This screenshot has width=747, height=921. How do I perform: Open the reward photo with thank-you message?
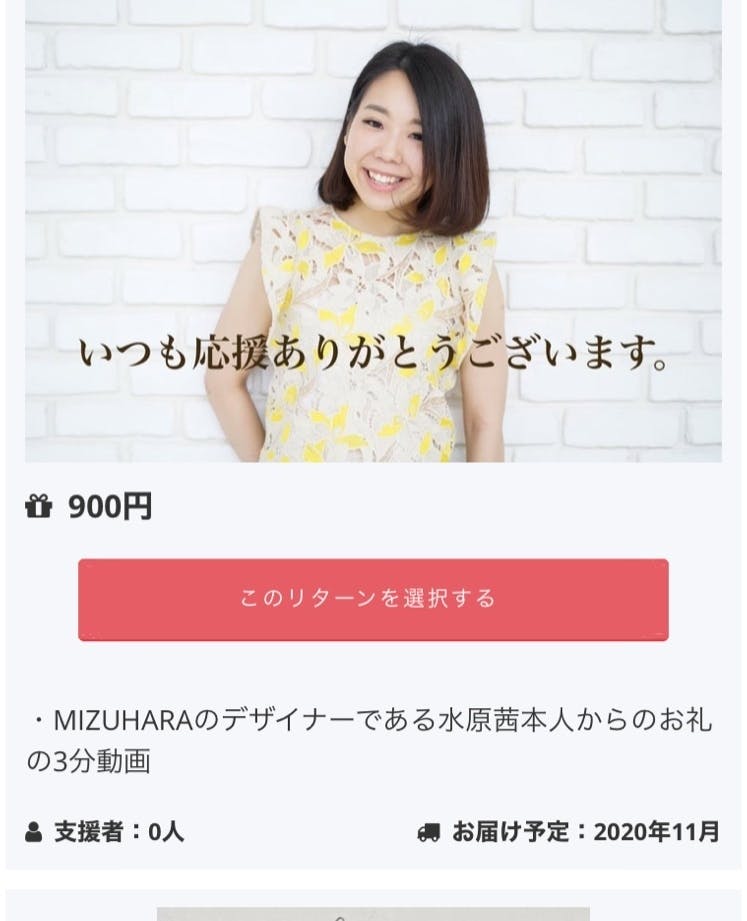tap(373, 231)
